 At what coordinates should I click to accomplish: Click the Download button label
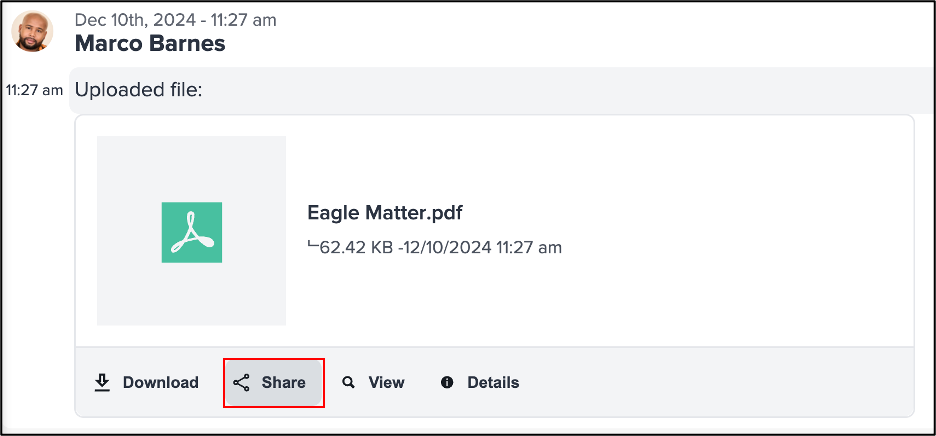161,382
